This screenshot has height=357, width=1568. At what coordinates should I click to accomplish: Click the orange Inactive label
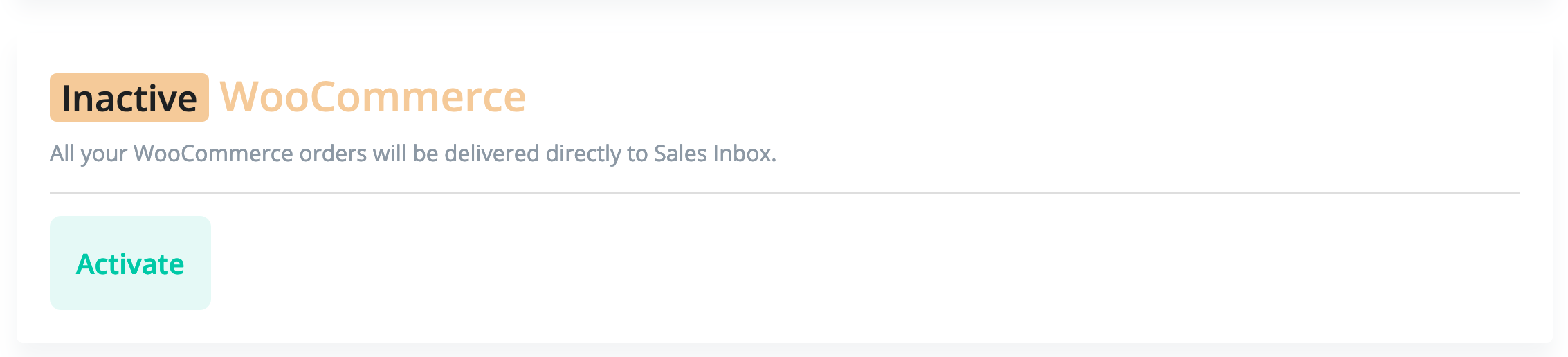point(129,98)
